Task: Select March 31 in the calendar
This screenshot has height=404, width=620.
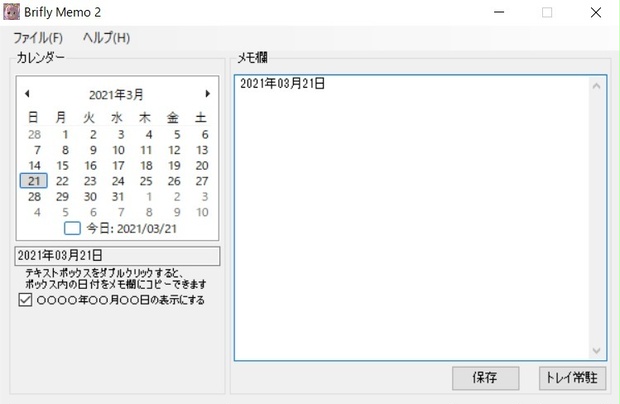Action: (118, 196)
